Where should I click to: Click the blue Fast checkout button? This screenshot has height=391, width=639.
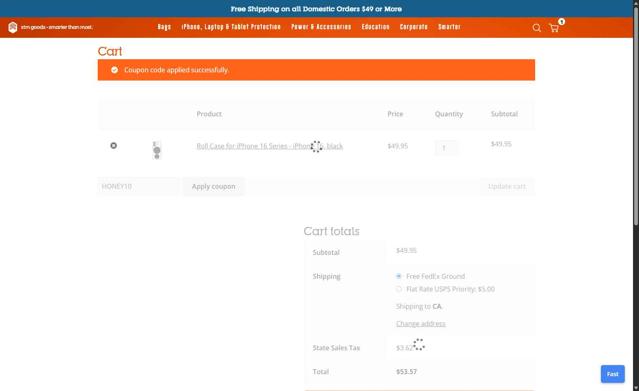click(x=613, y=374)
